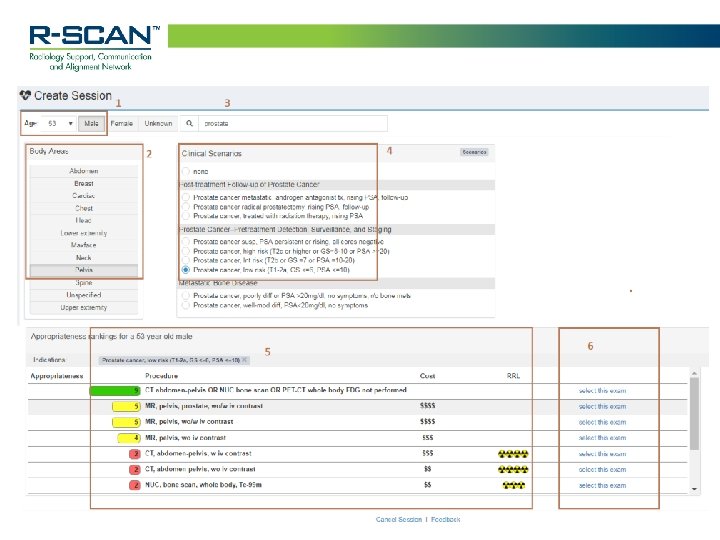The image size is (720, 540).
Task: Select Prostate cancer poorly diff scenario
Action: pos(186,296)
